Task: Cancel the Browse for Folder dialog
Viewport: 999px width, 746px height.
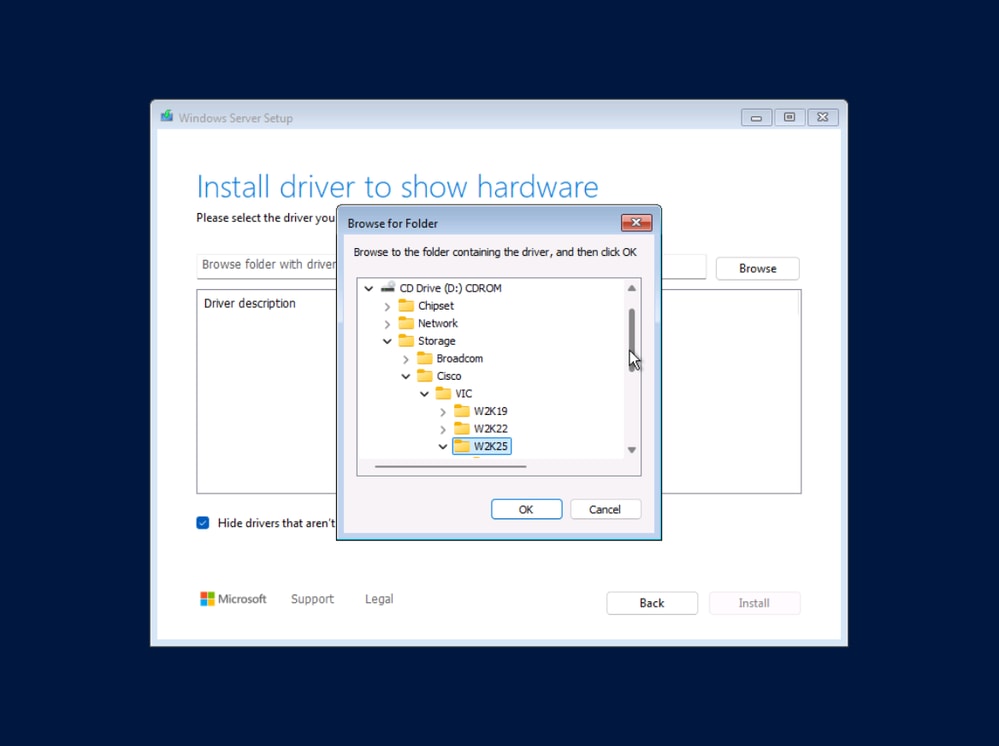Action: 605,509
